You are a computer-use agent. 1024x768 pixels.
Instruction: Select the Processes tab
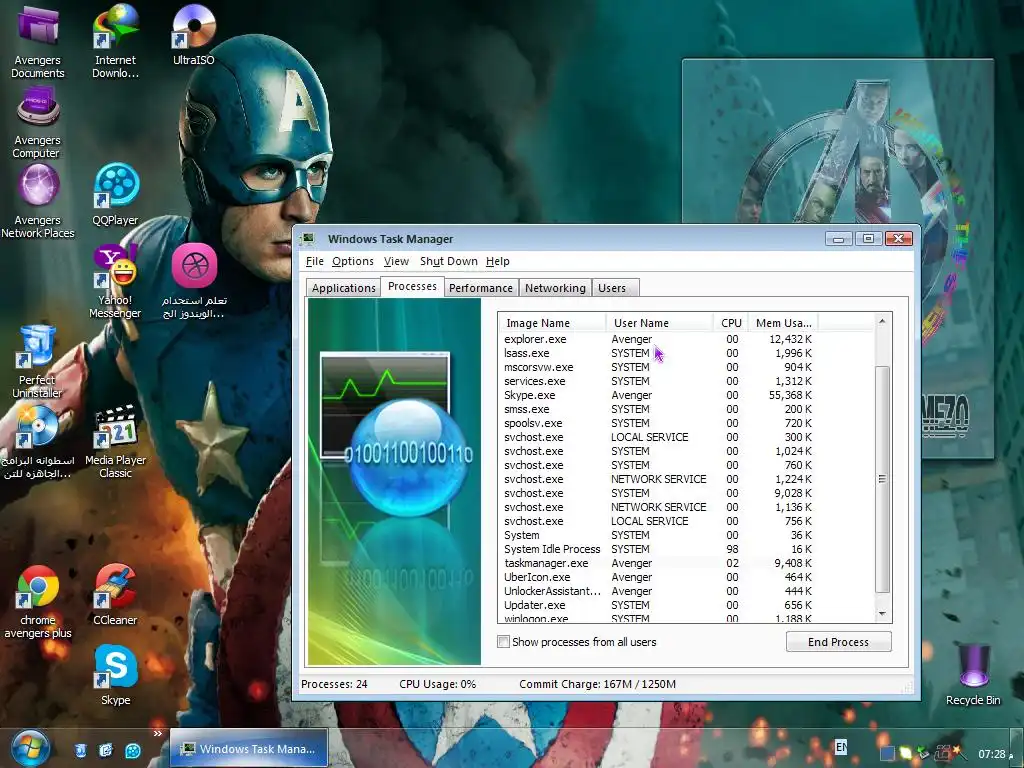(x=412, y=287)
